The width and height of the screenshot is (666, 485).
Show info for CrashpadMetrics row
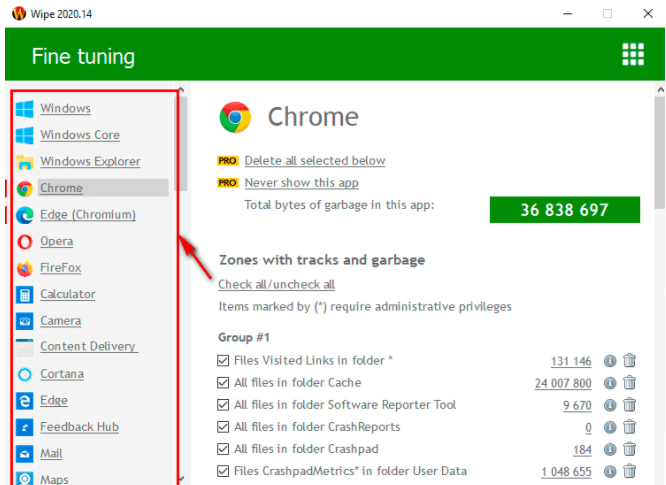click(610, 471)
